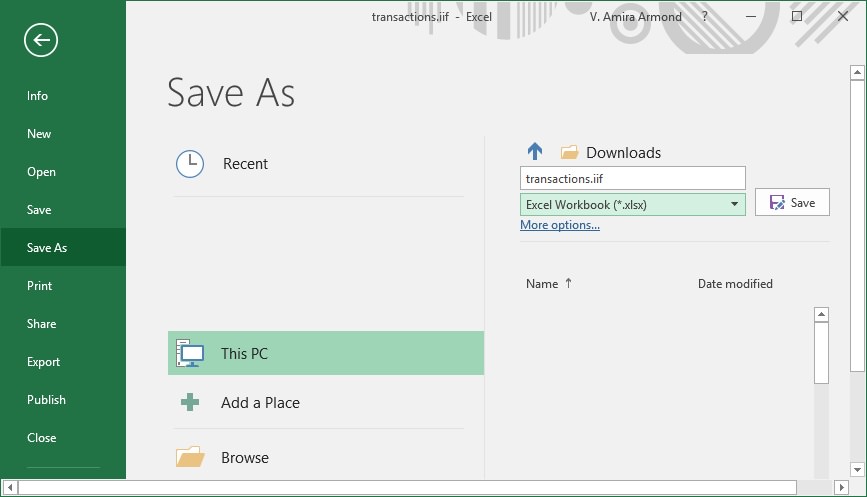Minimize the Excel window
The height and width of the screenshot is (497, 867).
(x=751, y=17)
